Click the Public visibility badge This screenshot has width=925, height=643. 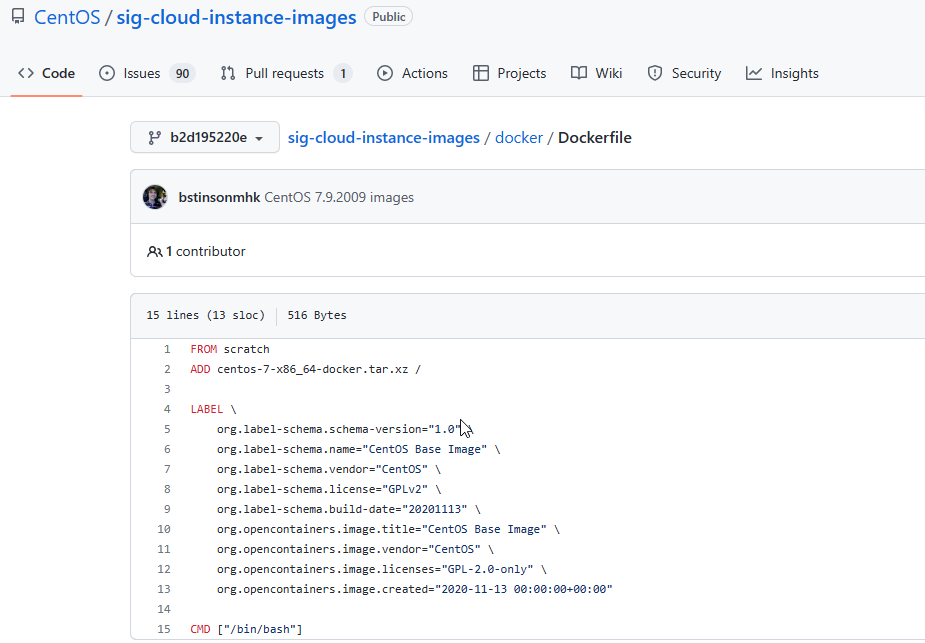[x=389, y=17]
